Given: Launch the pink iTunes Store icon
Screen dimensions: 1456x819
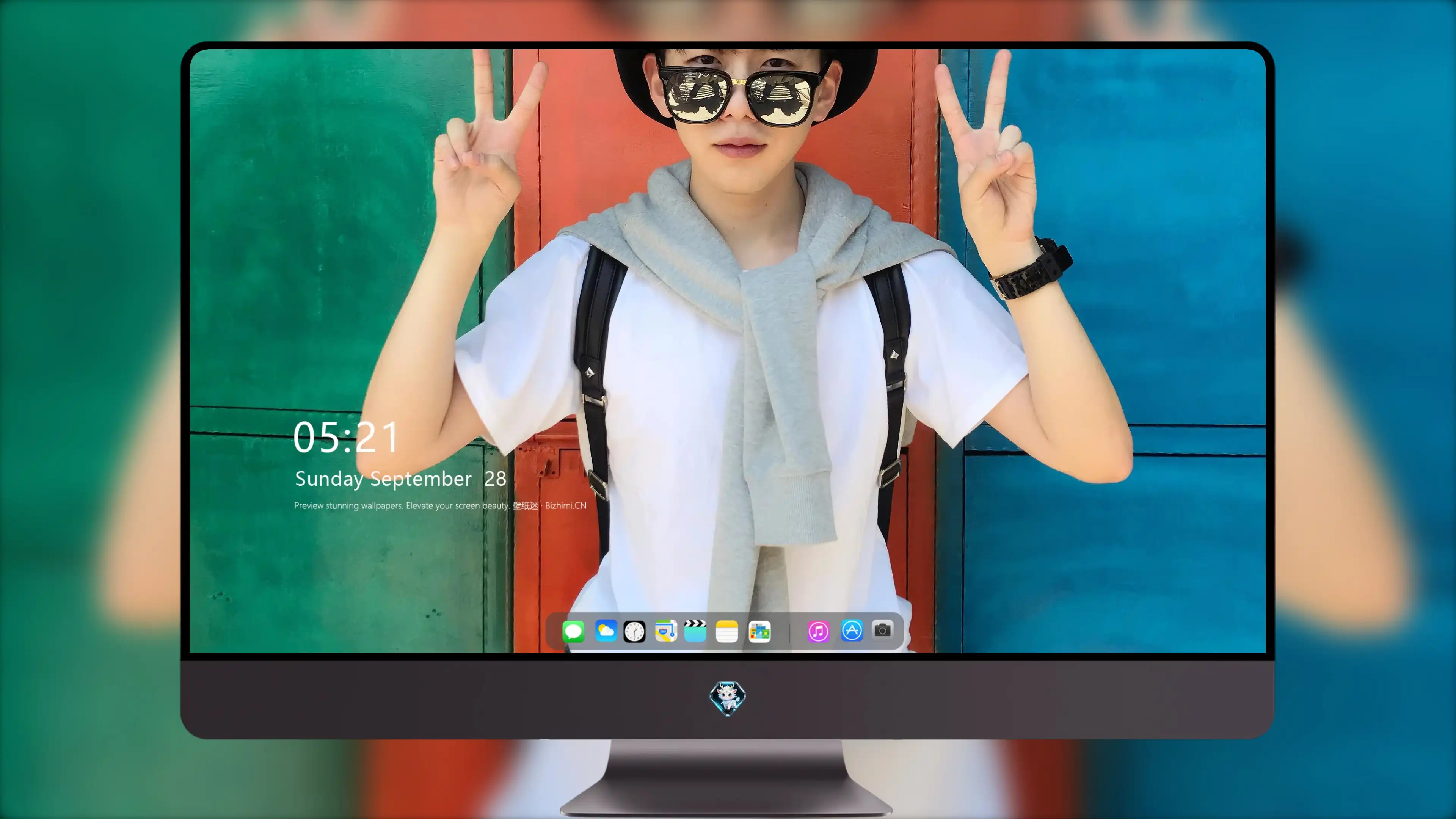Looking at the screenshot, I should point(818,631).
